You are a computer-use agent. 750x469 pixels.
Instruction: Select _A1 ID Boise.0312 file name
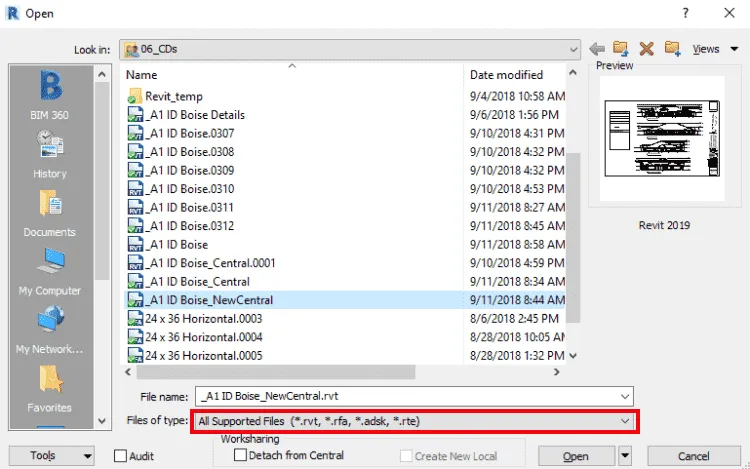click(190, 226)
